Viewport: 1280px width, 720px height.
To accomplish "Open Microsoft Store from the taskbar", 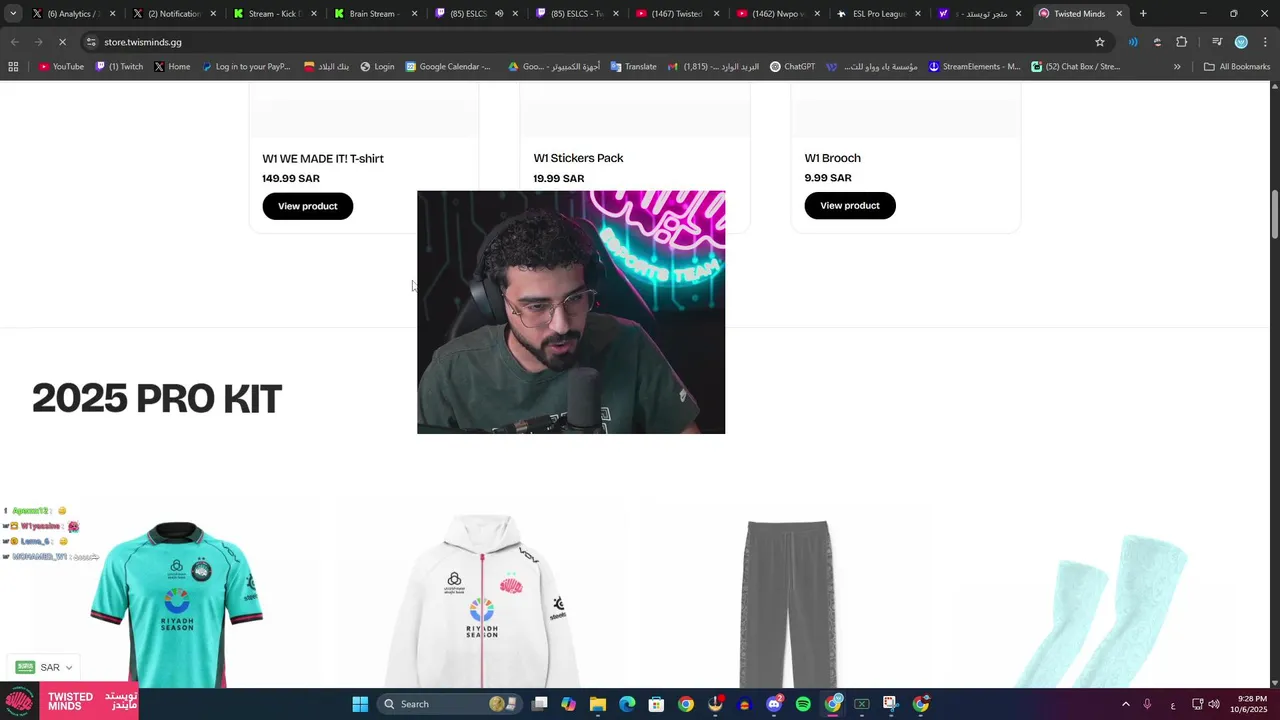I will (656, 704).
